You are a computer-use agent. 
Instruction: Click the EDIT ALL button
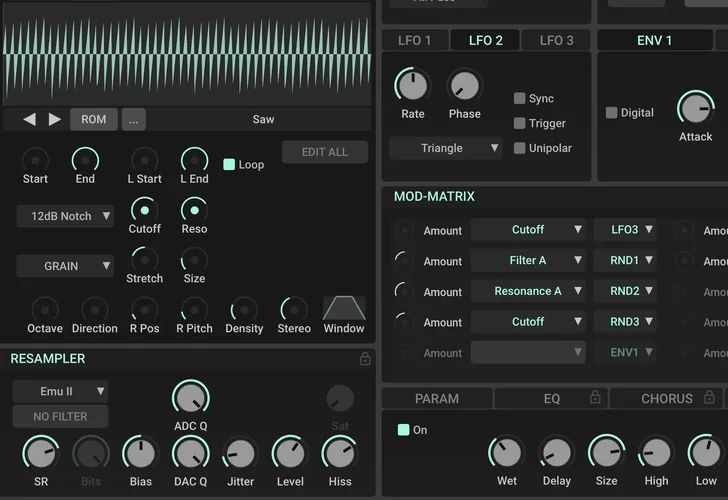click(325, 152)
